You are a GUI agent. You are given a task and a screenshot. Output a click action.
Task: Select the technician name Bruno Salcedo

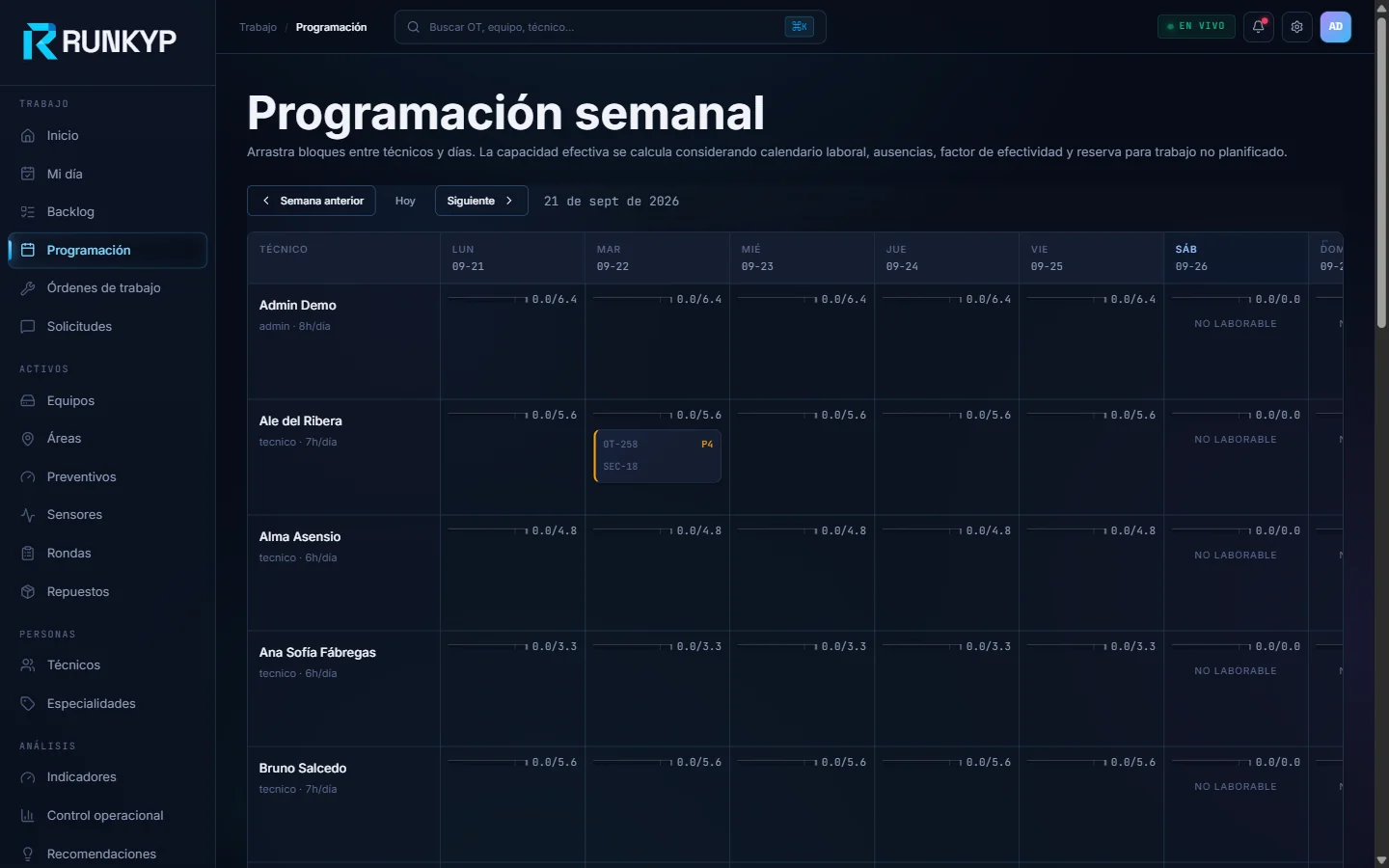tap(303, 769)
